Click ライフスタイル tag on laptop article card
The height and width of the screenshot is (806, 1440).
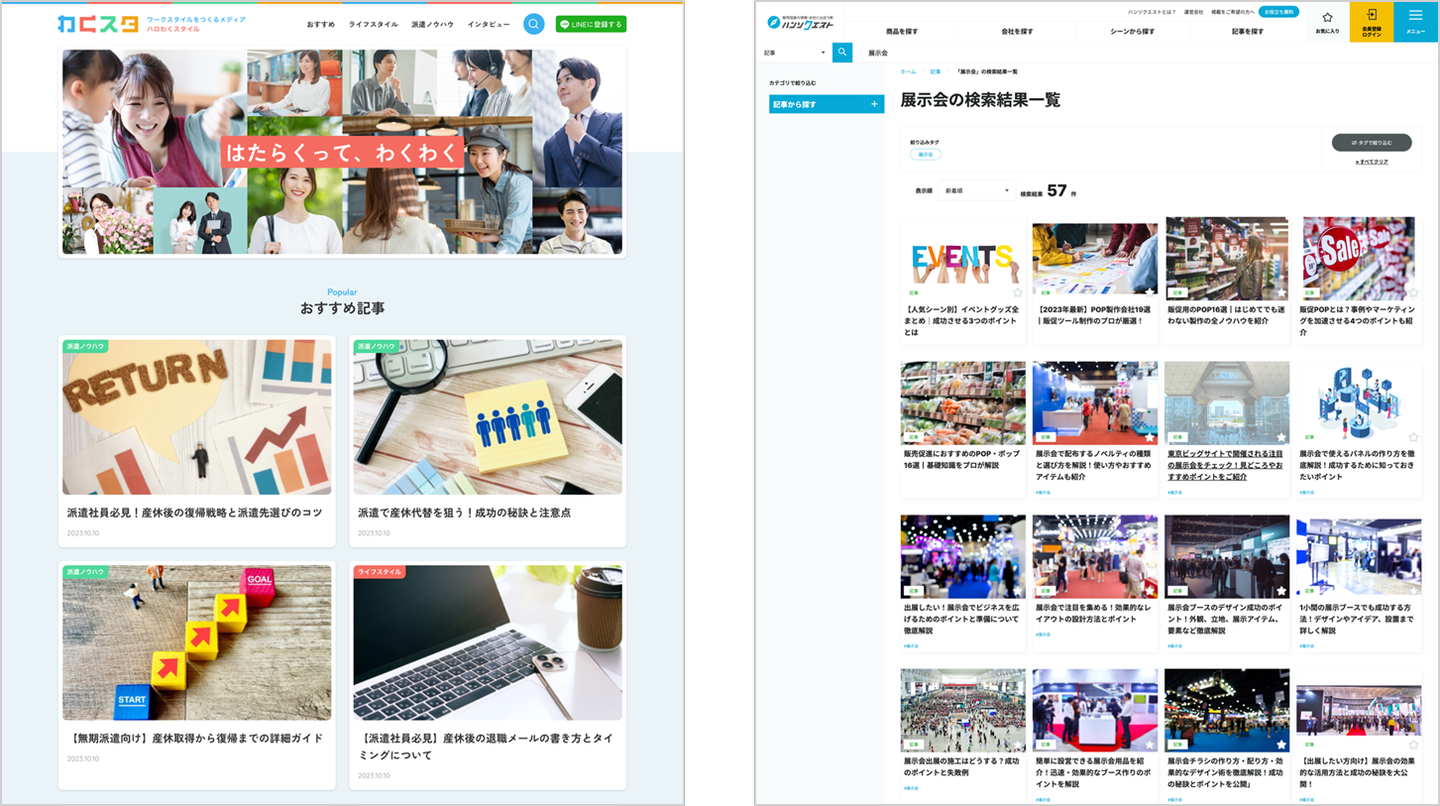[x=379, y=572]
